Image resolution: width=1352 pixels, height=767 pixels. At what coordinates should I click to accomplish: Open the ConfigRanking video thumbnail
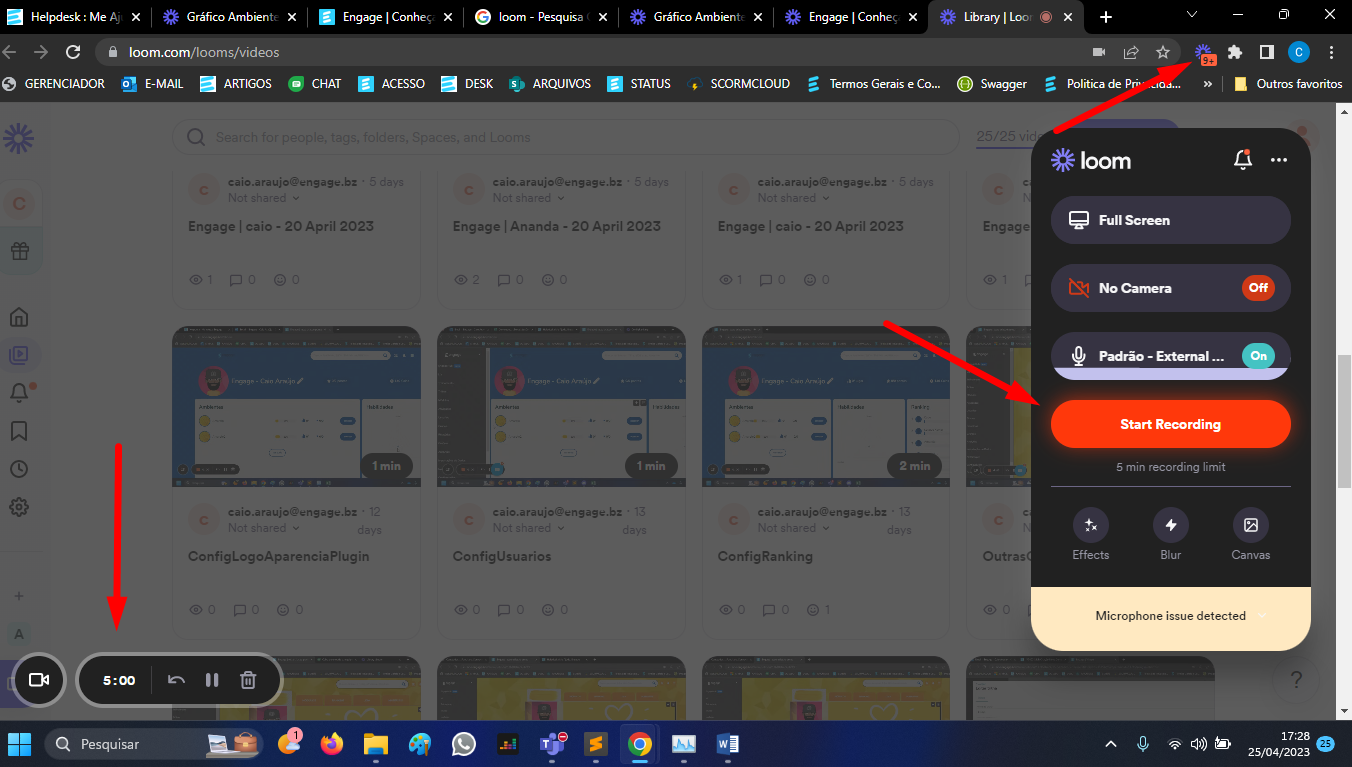[826, 407]
